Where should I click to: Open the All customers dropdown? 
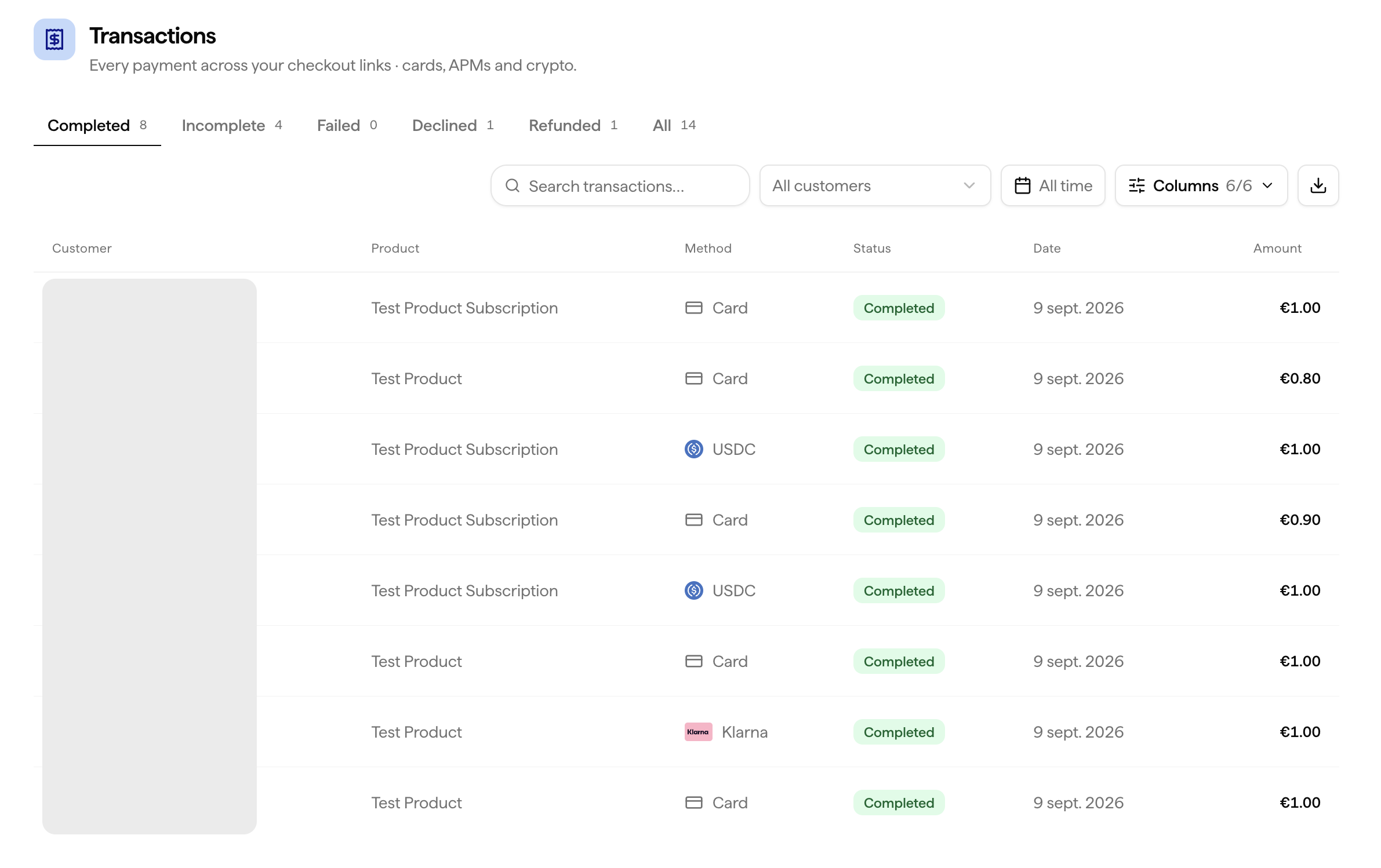point(875,185)
